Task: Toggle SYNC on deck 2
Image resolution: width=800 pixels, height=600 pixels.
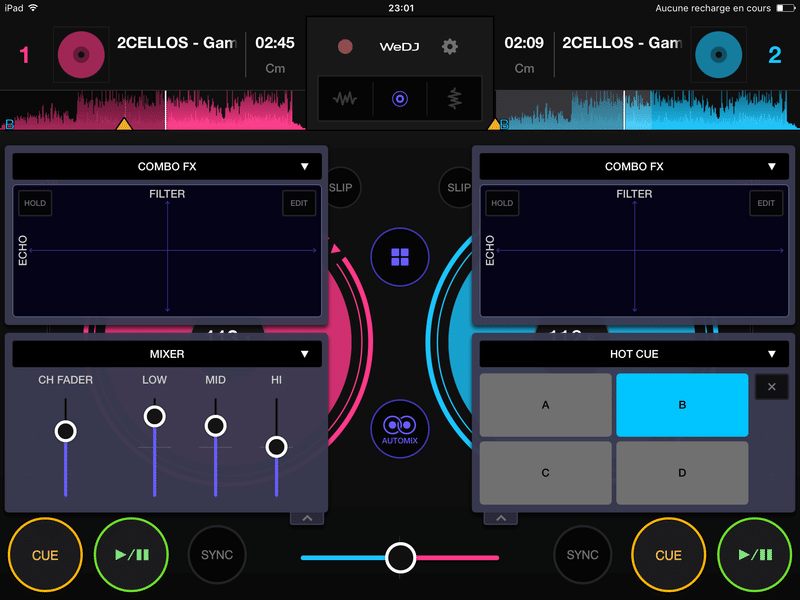Action: [x=582, y=555]
